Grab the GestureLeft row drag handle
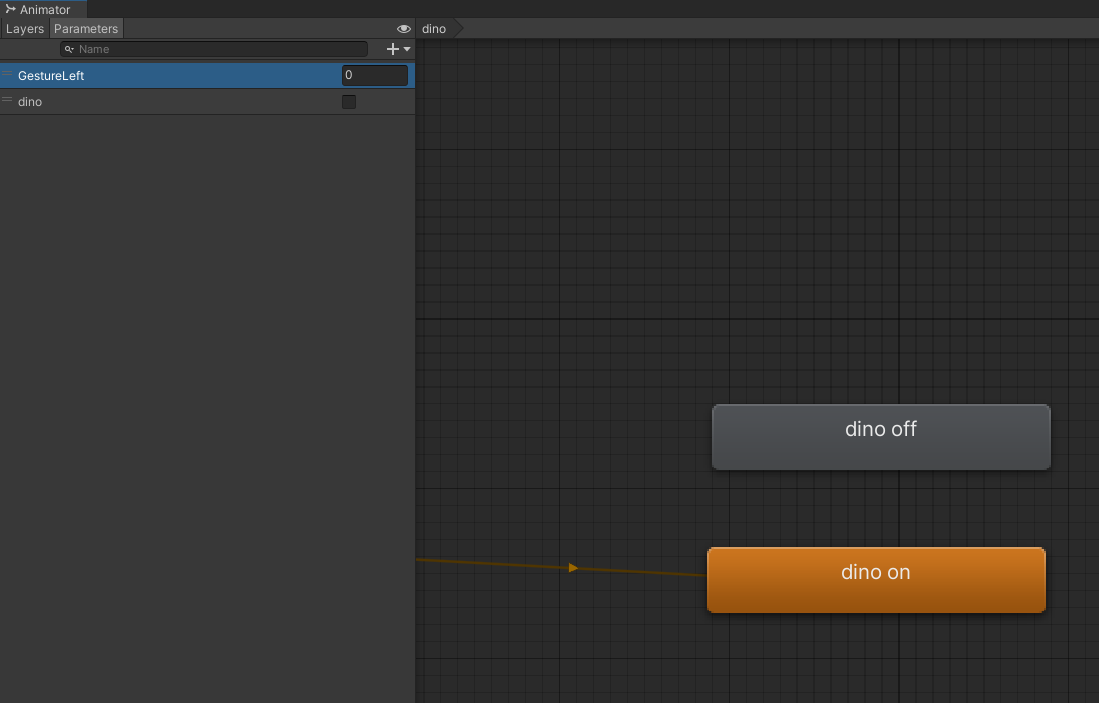Screen dimensions: 1099x703 (x=7, y=74)
